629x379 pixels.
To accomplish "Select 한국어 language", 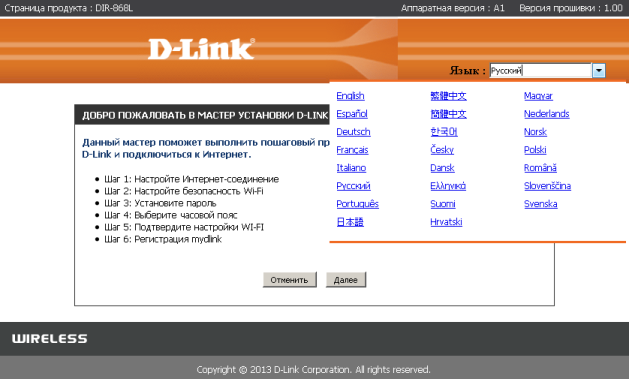I will (444, 132).
